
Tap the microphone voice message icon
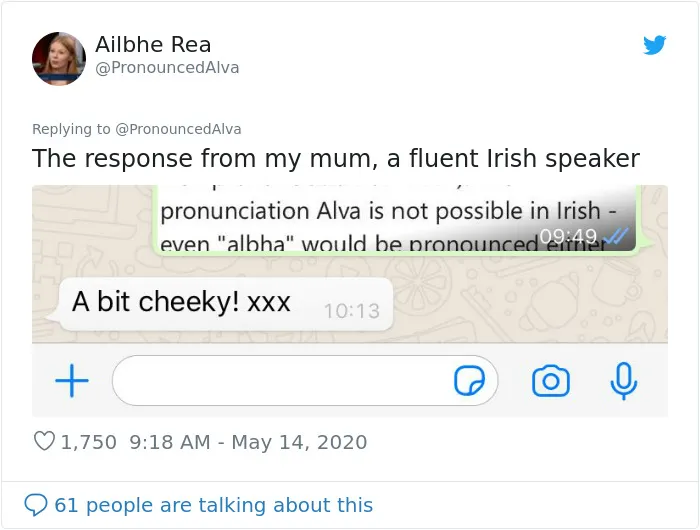[x=624, y=381]
